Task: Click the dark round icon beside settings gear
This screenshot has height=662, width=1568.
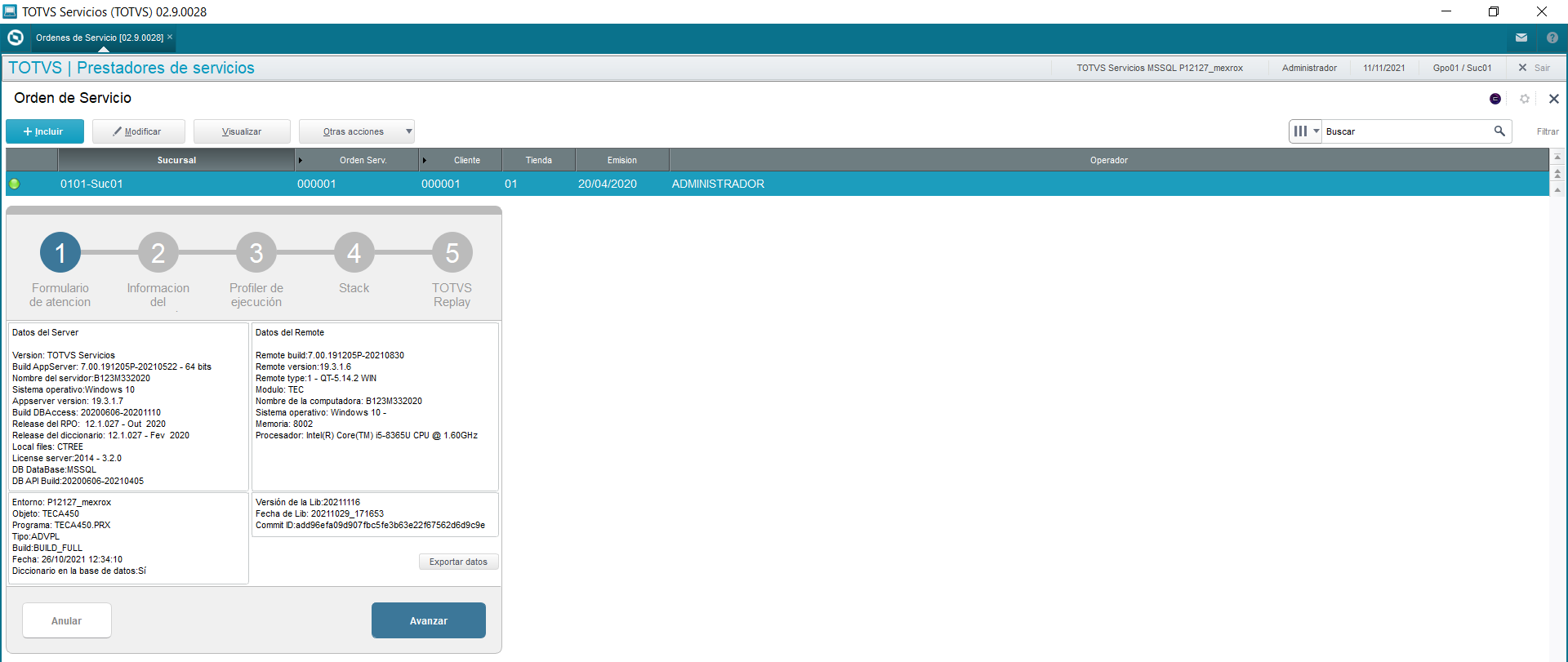Action: [x=1495, y=99]
